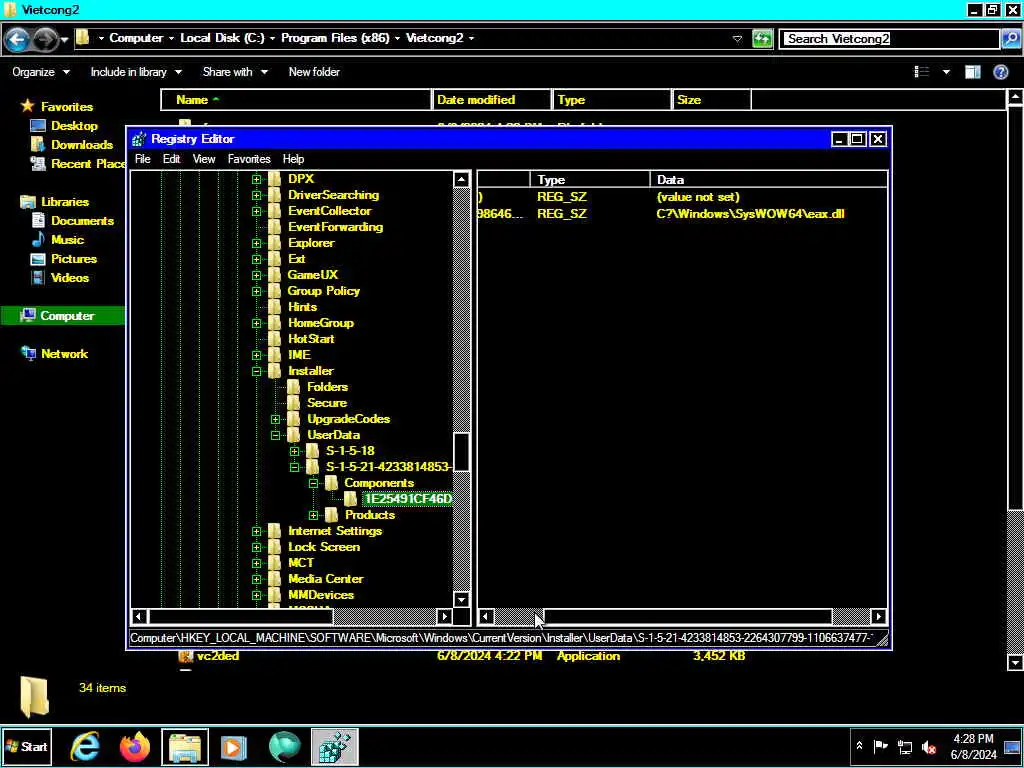Viewport: 1024px width, 768px height.
Task: Open the view options dropdown arrow
Action: pyautogui.click(x=946, y=72)
